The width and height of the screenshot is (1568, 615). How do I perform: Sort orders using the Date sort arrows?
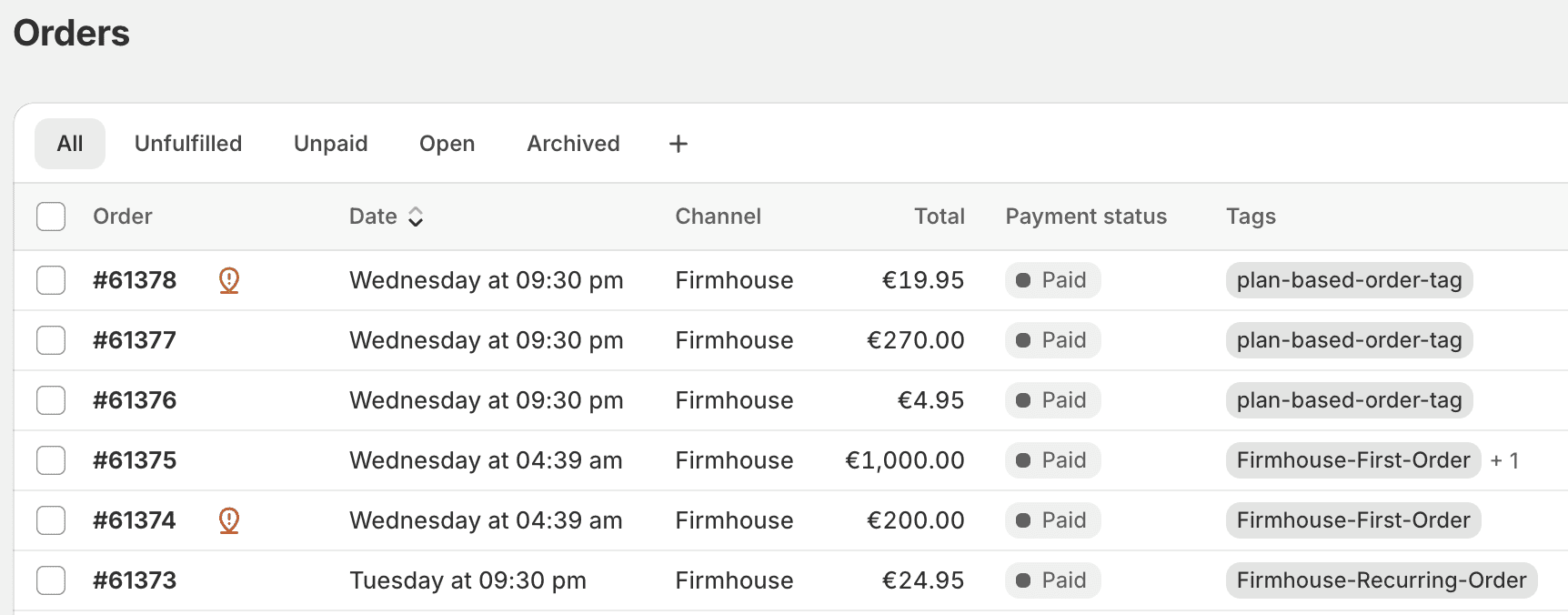tap(416, 217)
